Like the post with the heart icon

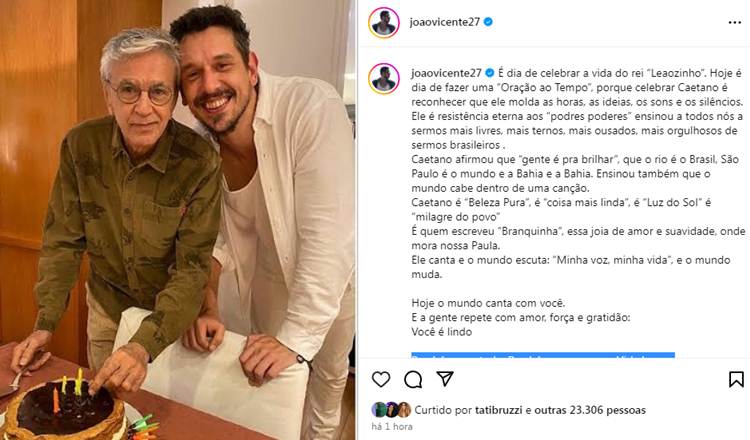click(381, 379)
